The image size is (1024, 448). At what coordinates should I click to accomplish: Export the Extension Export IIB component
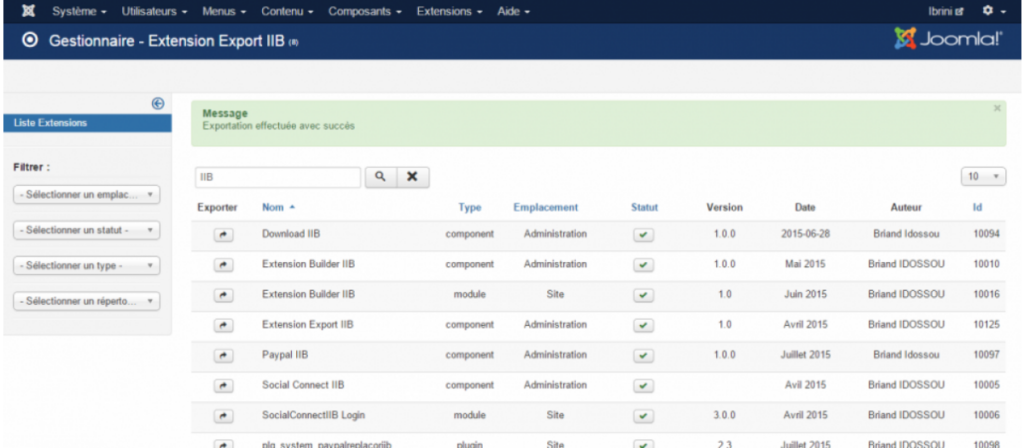[223, 325]
